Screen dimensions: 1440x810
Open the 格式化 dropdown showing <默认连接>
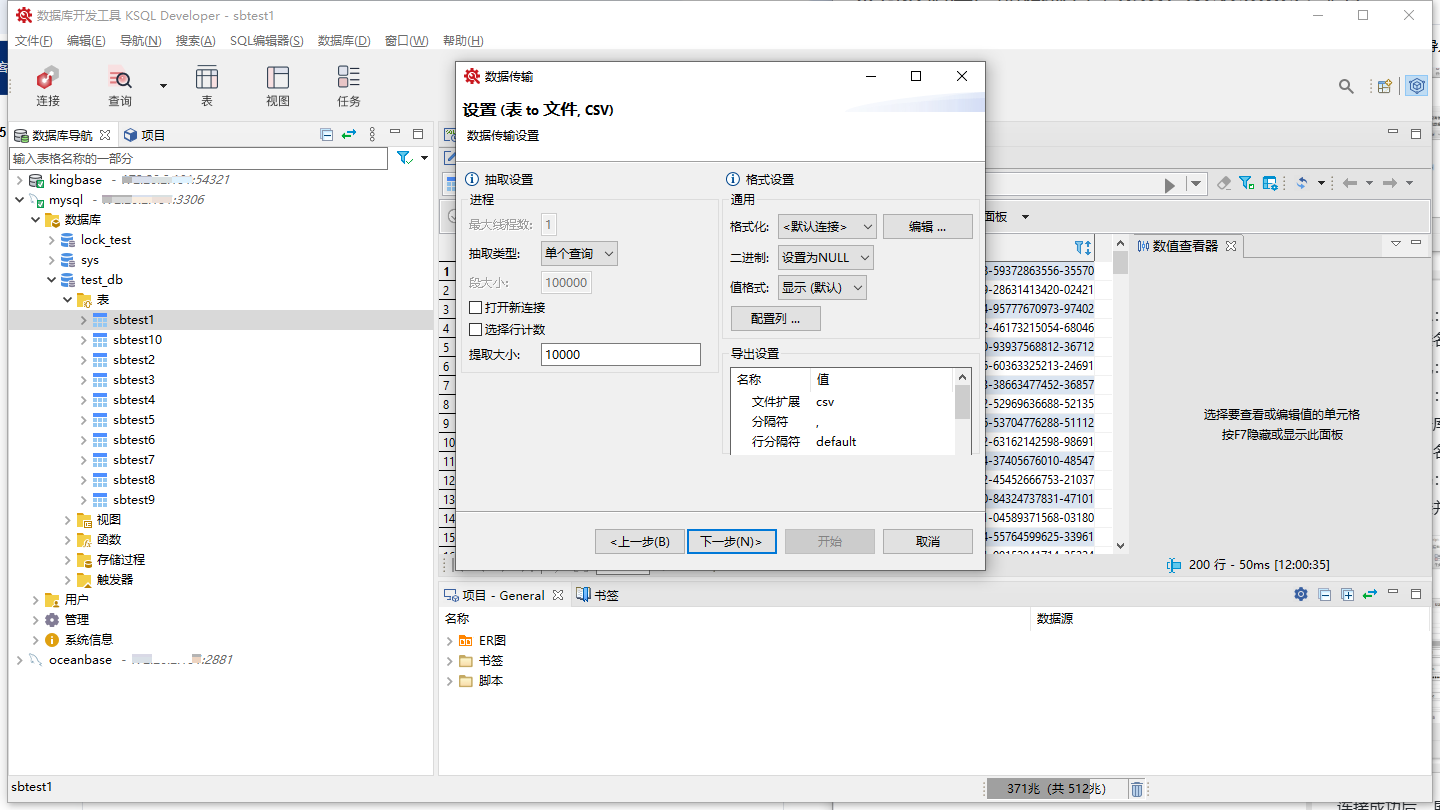(x=827, y=227)
